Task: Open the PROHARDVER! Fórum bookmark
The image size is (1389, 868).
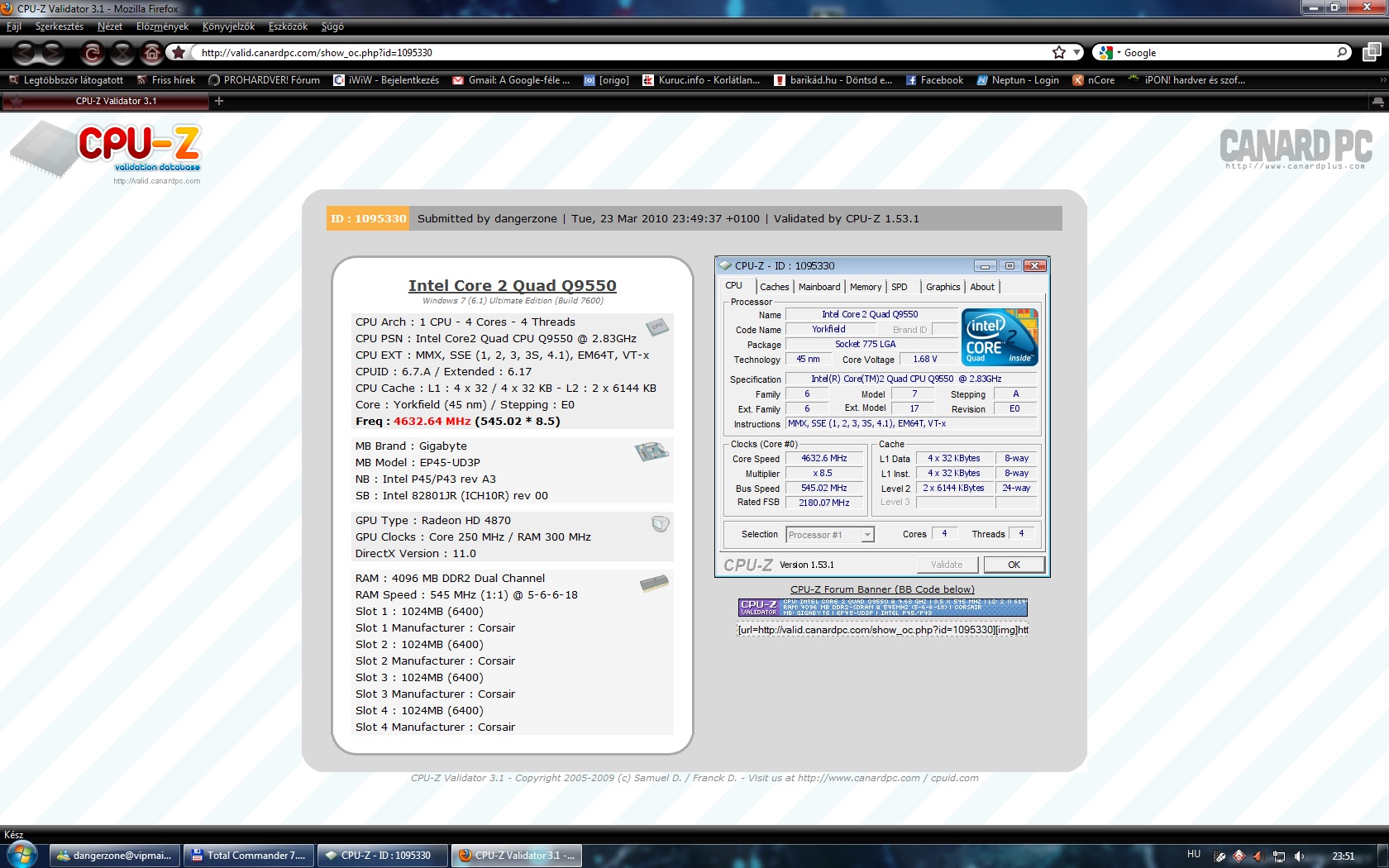Action: point(264,80)
